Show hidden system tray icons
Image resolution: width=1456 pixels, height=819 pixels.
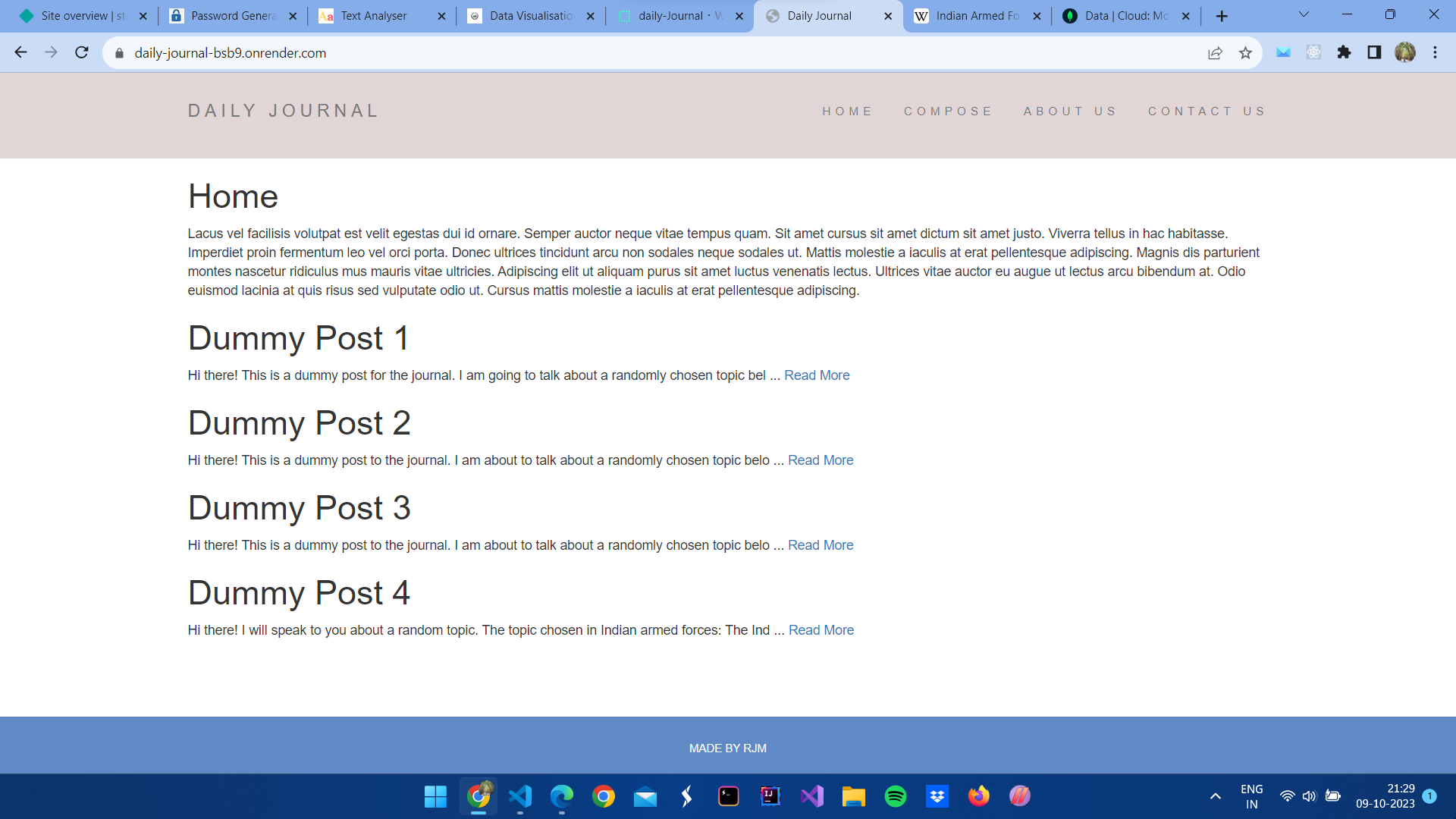1215,796
